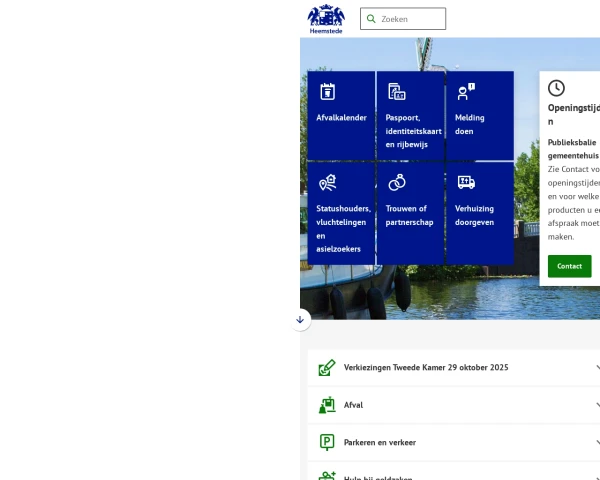Viewport: 600px width, 480px height.
Task: Expand Verkiezingen Tweede Kamer 29 oktober 2025
Action: tap(426, 368)
